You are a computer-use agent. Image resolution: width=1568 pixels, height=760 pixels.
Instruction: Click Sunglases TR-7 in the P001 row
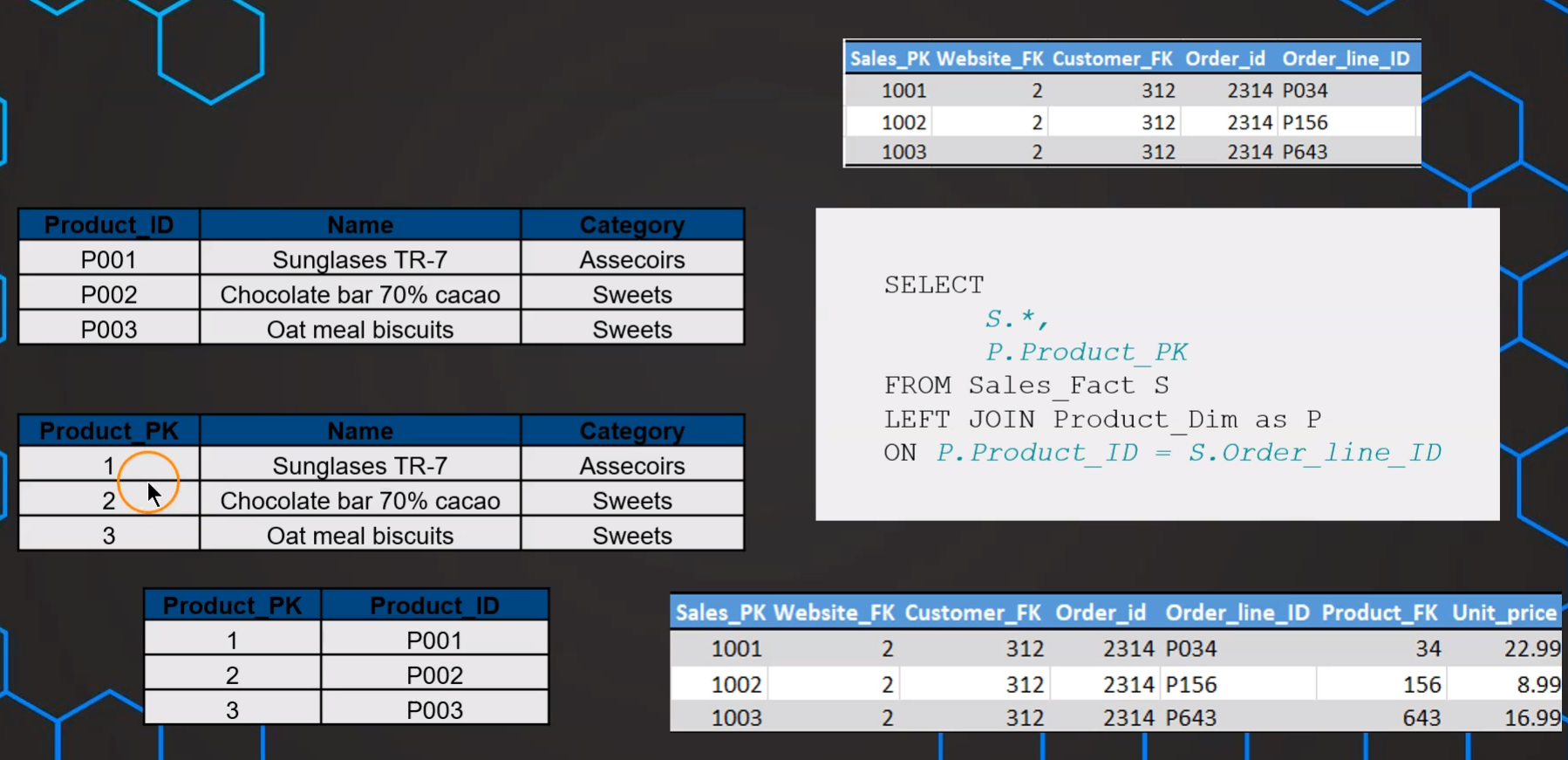360,260
